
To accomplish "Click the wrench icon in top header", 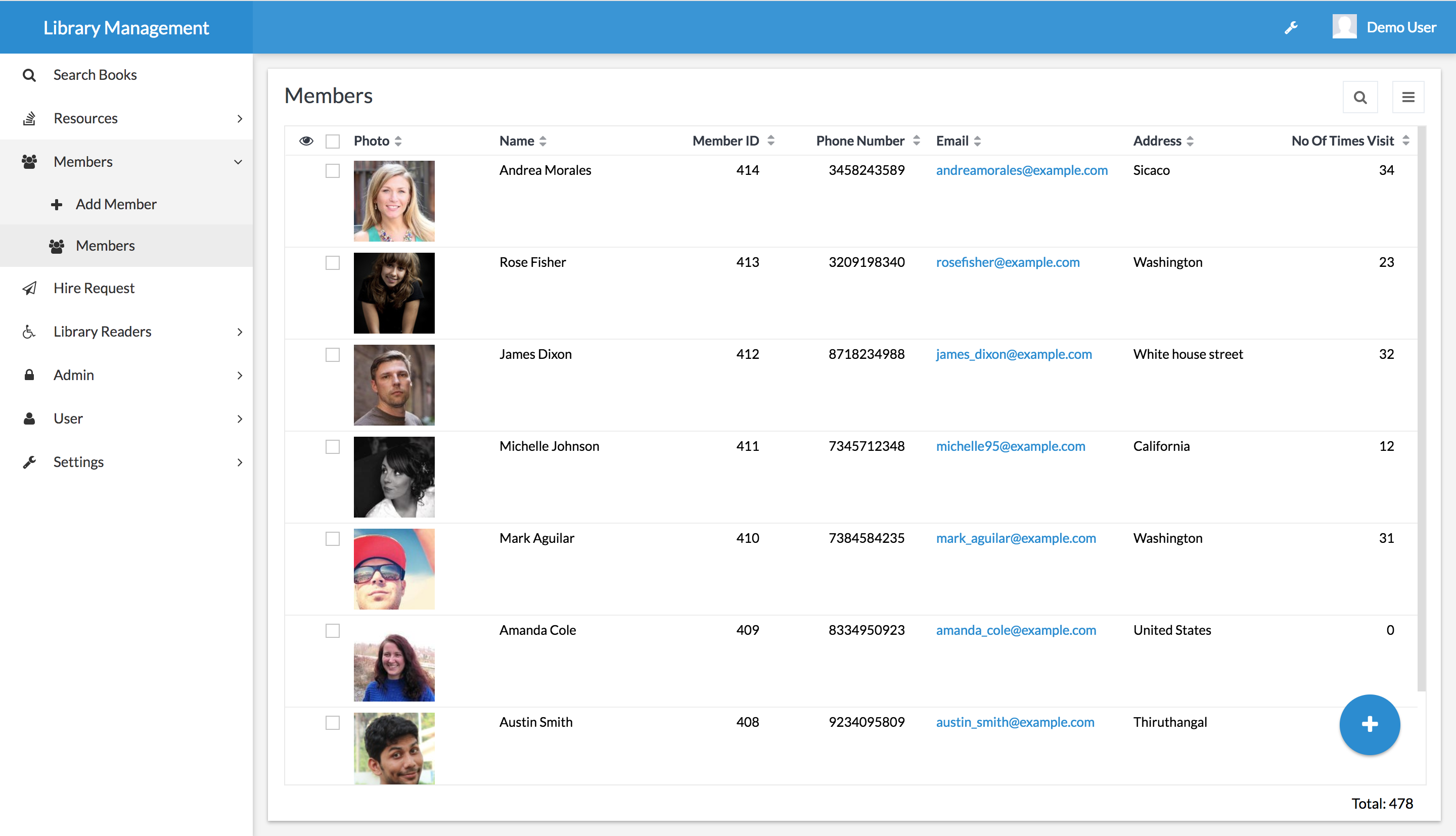I will pos(1291,28).
